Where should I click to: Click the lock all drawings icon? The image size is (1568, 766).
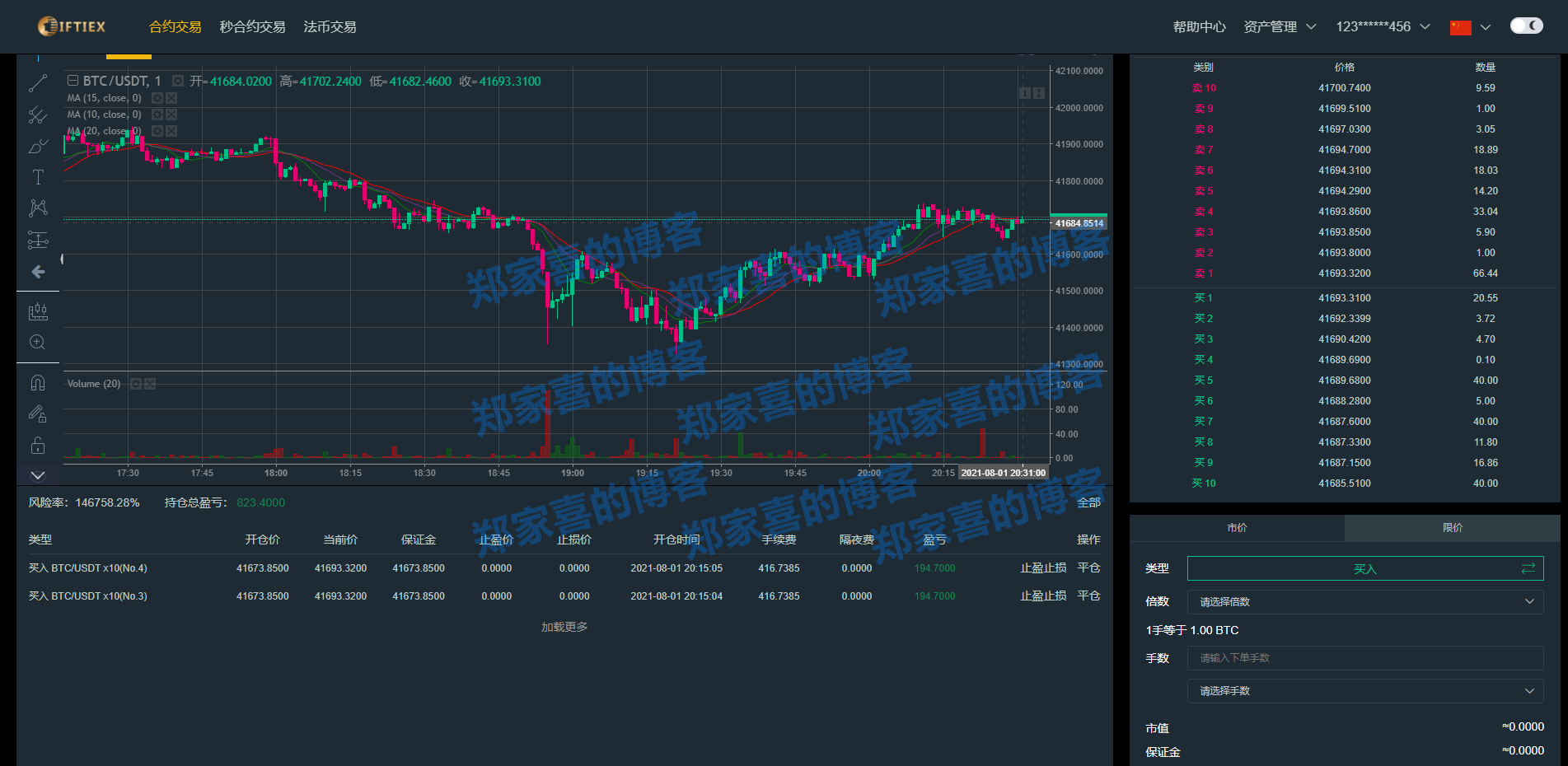tap(38, 446)
